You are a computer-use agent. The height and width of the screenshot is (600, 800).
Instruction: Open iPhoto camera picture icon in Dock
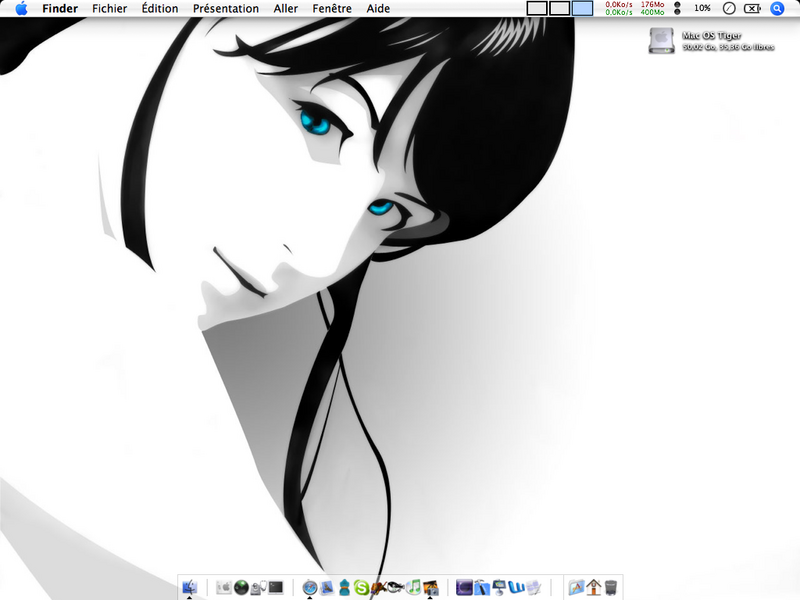[431, 588]
